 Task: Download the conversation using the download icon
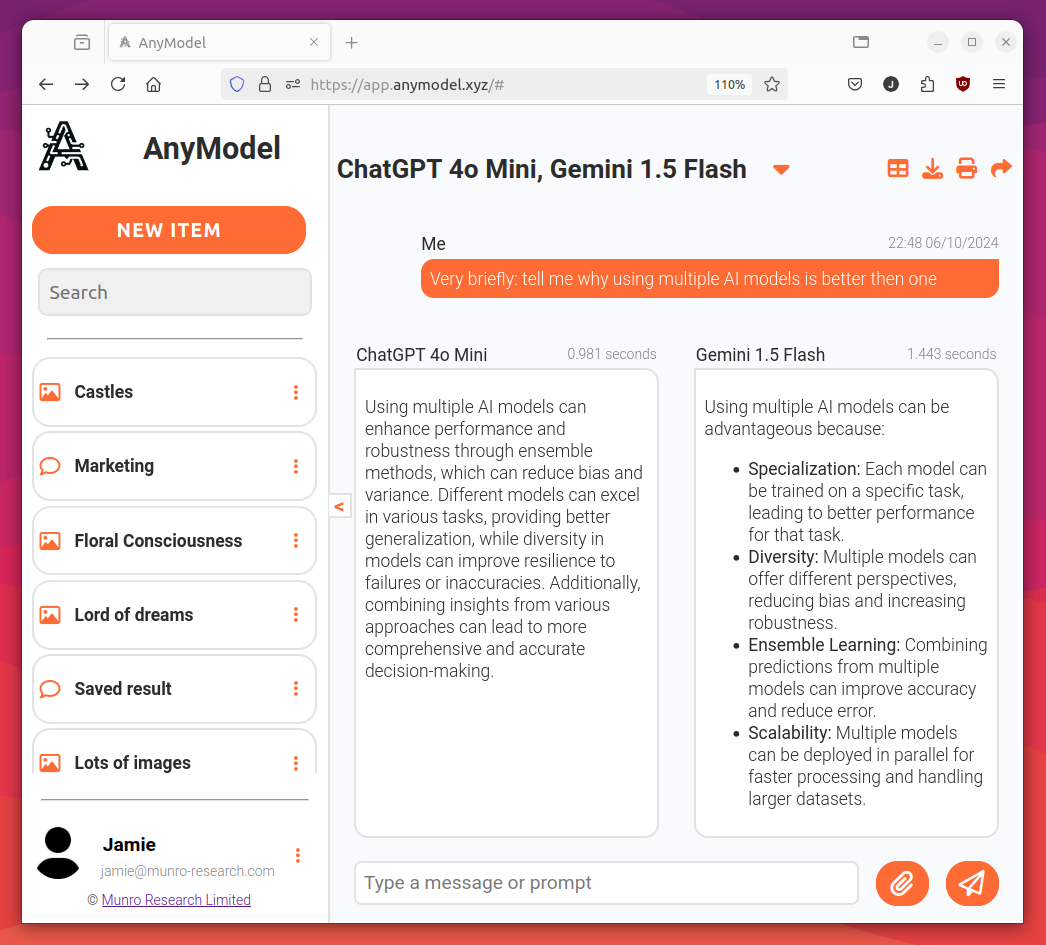pos(932,169)
